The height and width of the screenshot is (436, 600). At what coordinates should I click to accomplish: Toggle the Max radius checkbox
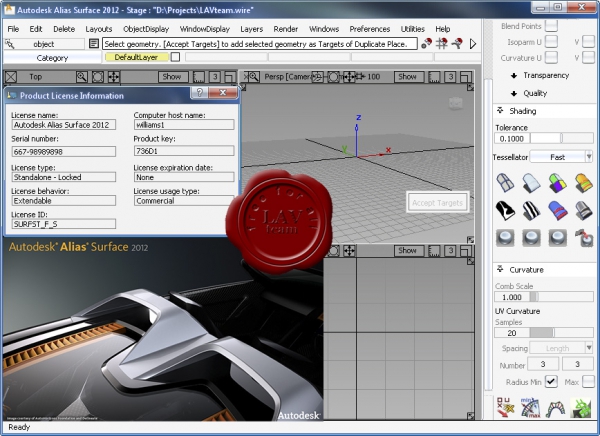tap(588, 382)
